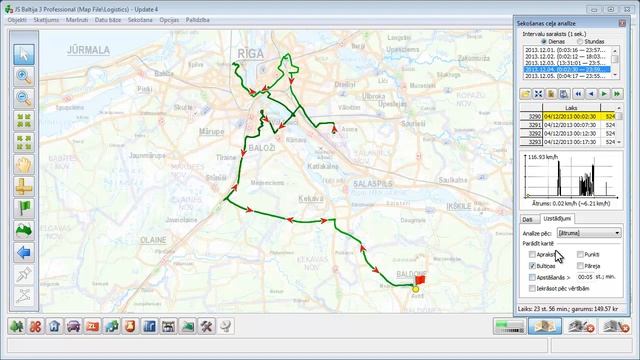This screenshot has width=640, height=360.
Task: Select the zoom in magnifier tool
Action: [24, 77]
